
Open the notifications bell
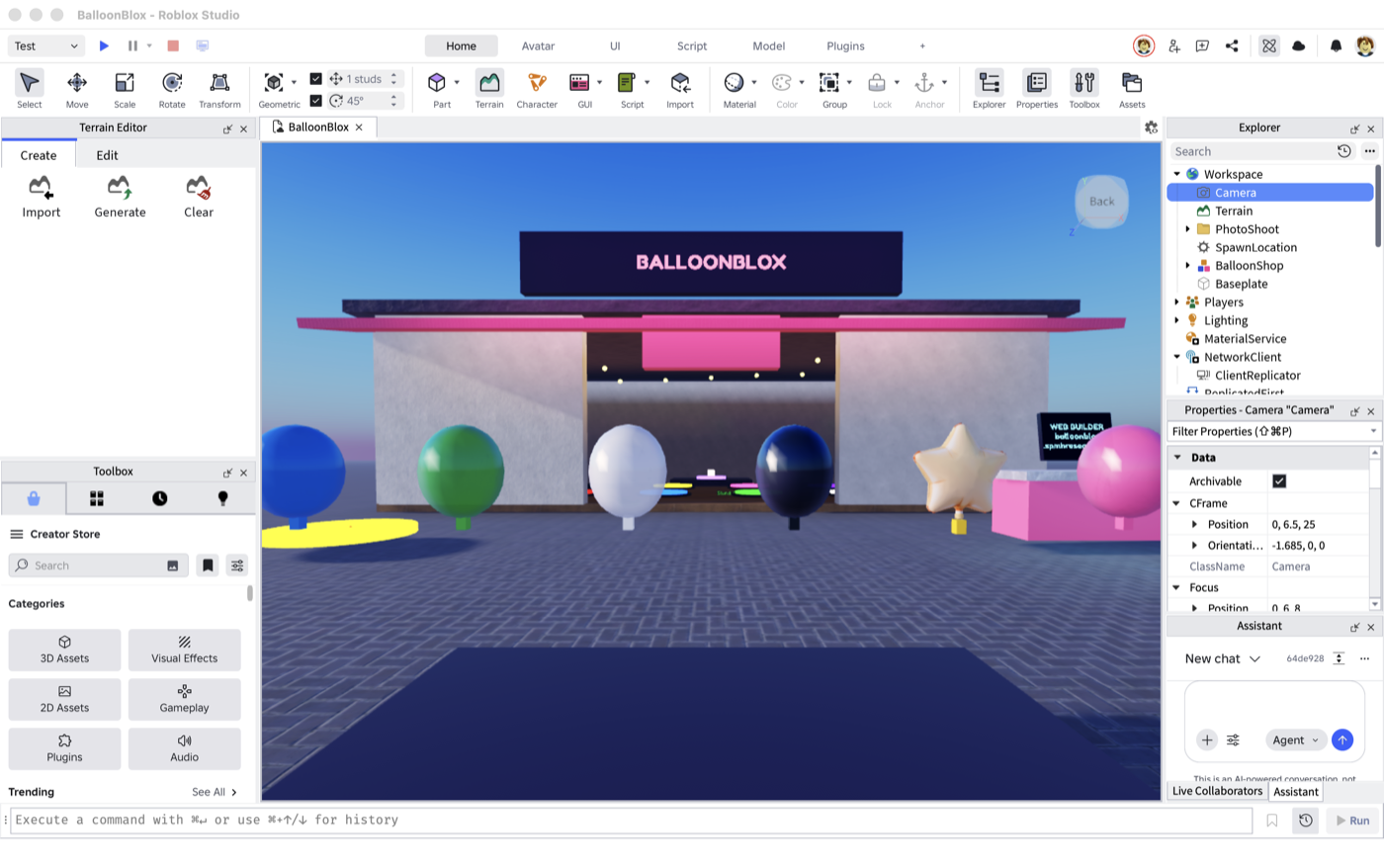pos(1336,45)
